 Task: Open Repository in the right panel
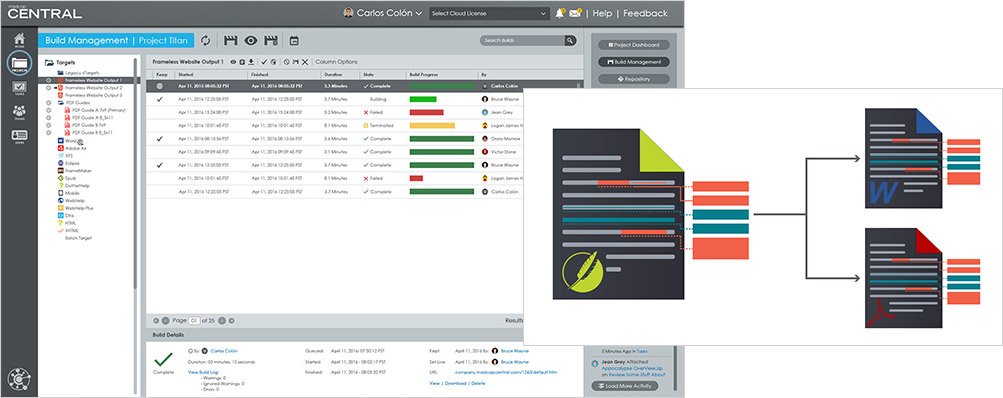pos(634,79)
